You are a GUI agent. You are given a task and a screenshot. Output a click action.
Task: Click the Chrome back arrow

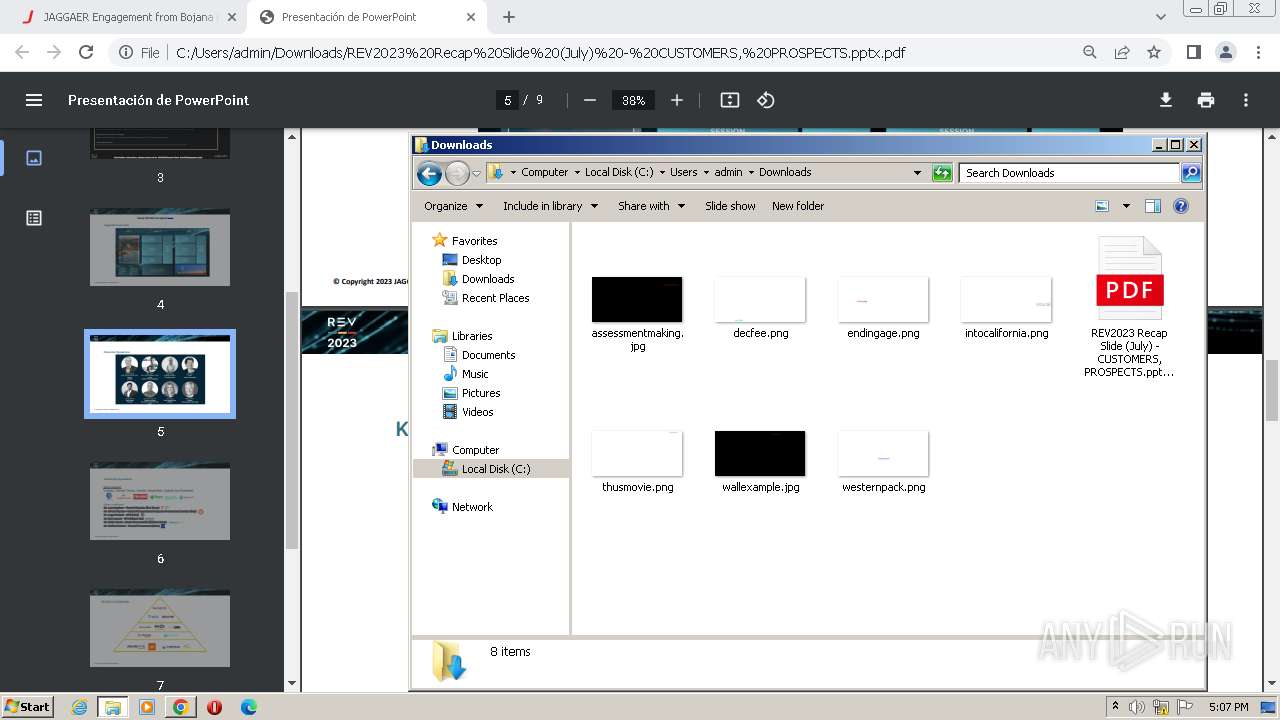[x=22, y=52]
